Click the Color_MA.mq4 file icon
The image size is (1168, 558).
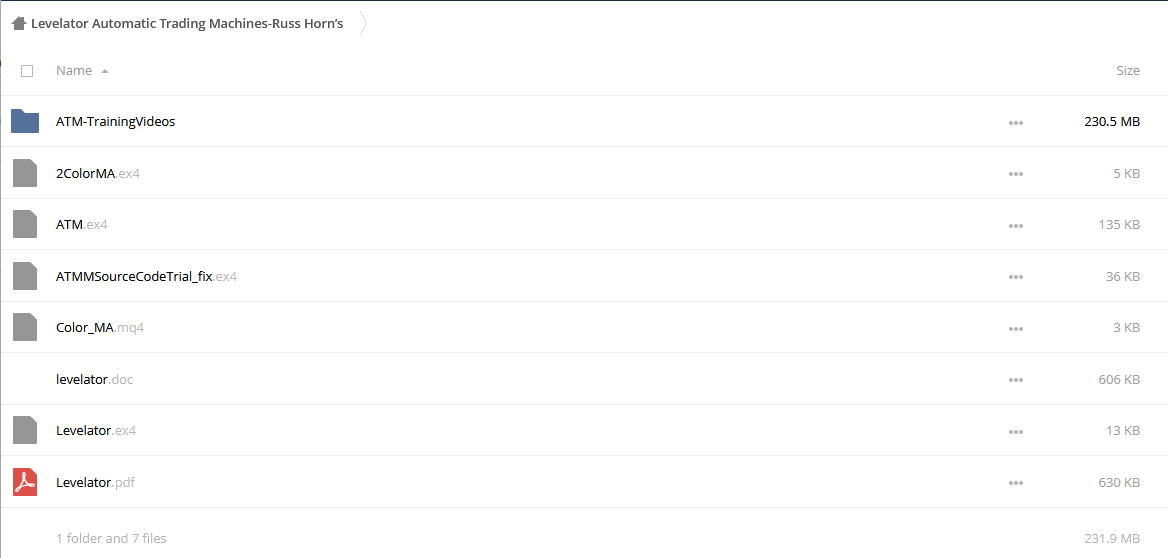coord(25,327)
